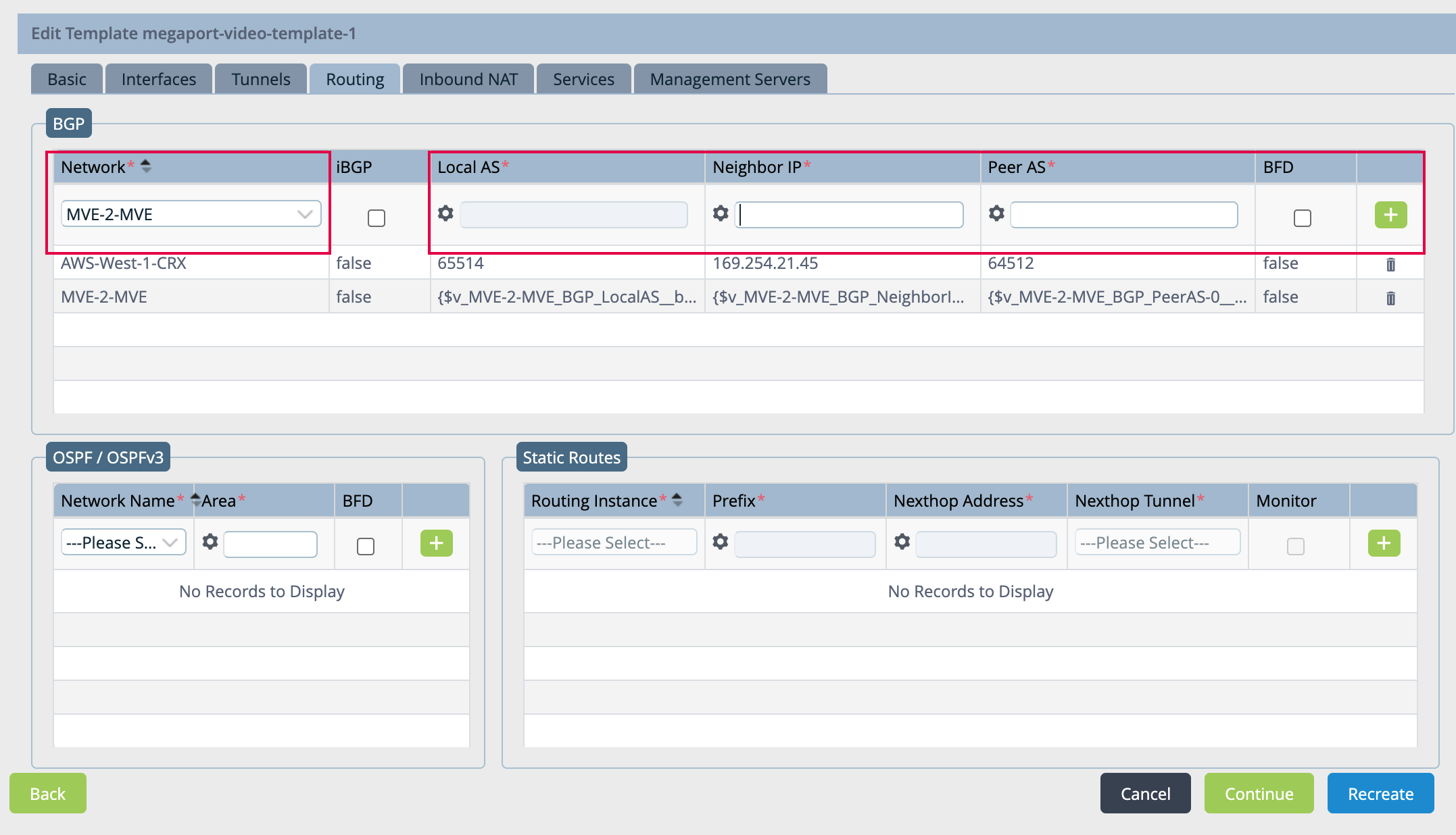Switch to the Tunnels tab

point(260,78)
